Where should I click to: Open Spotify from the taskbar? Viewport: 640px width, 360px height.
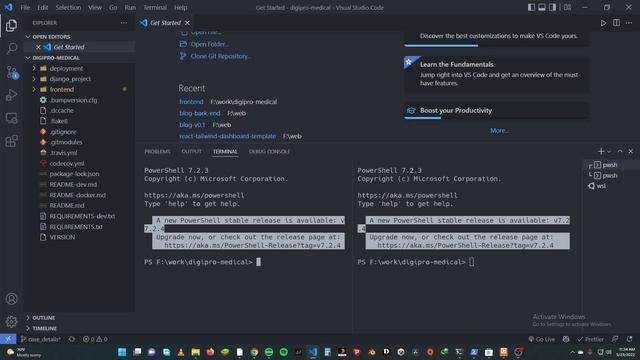(x=283, y=352)
